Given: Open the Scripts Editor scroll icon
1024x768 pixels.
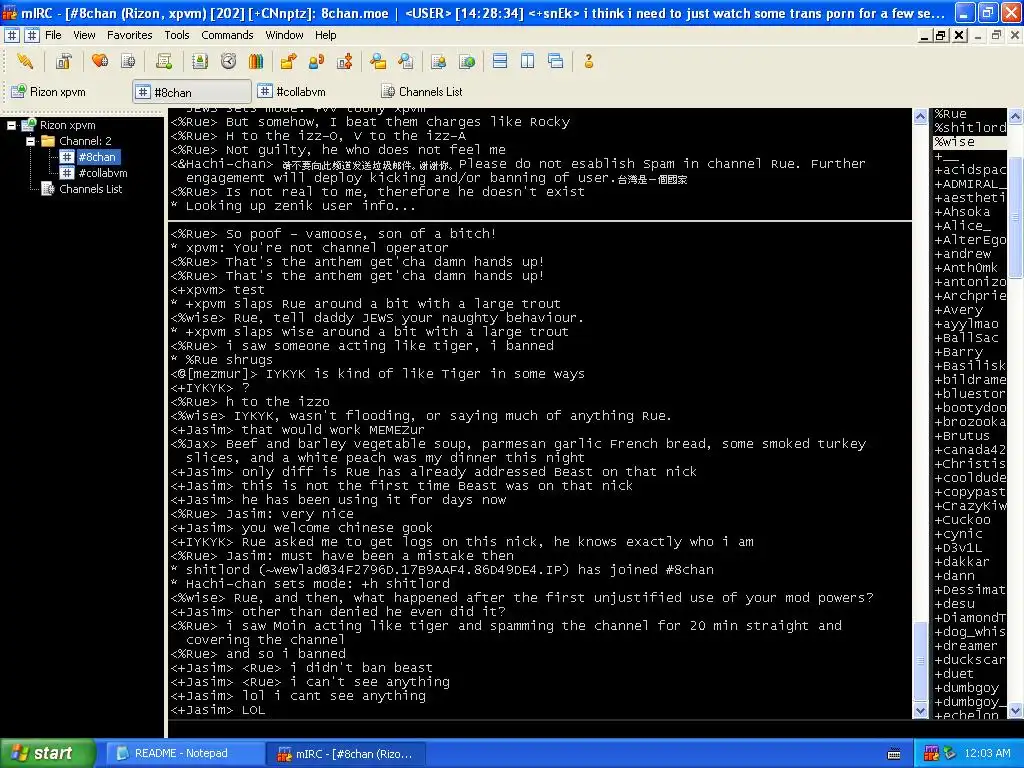Looking at the screenshot, I should (164, 61).
